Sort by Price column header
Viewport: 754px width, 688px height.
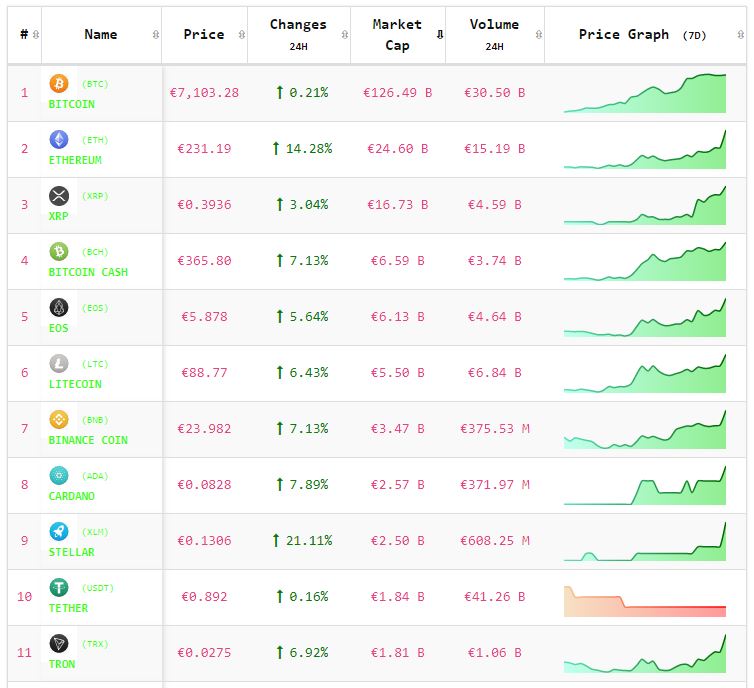point(204,34)
